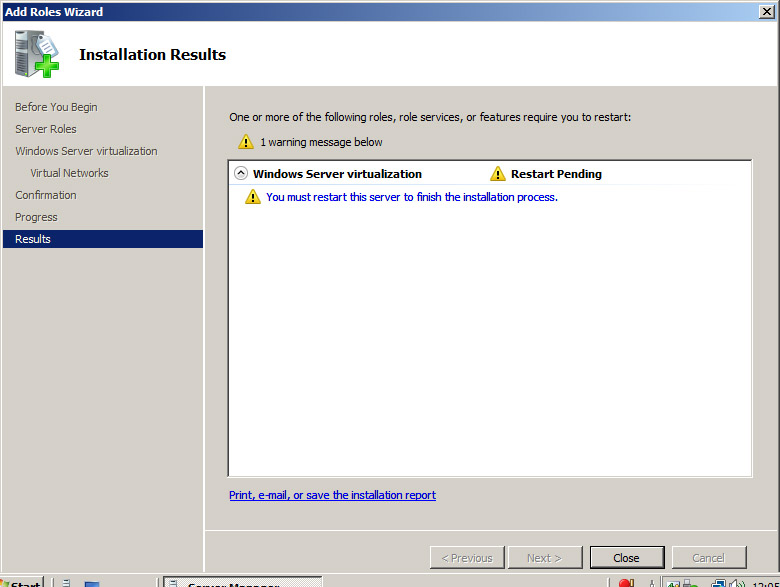Viewport: 780px width, 587px height.
Task: Click the Next > button
Action: pyautogui.click(x=545, y=558)
